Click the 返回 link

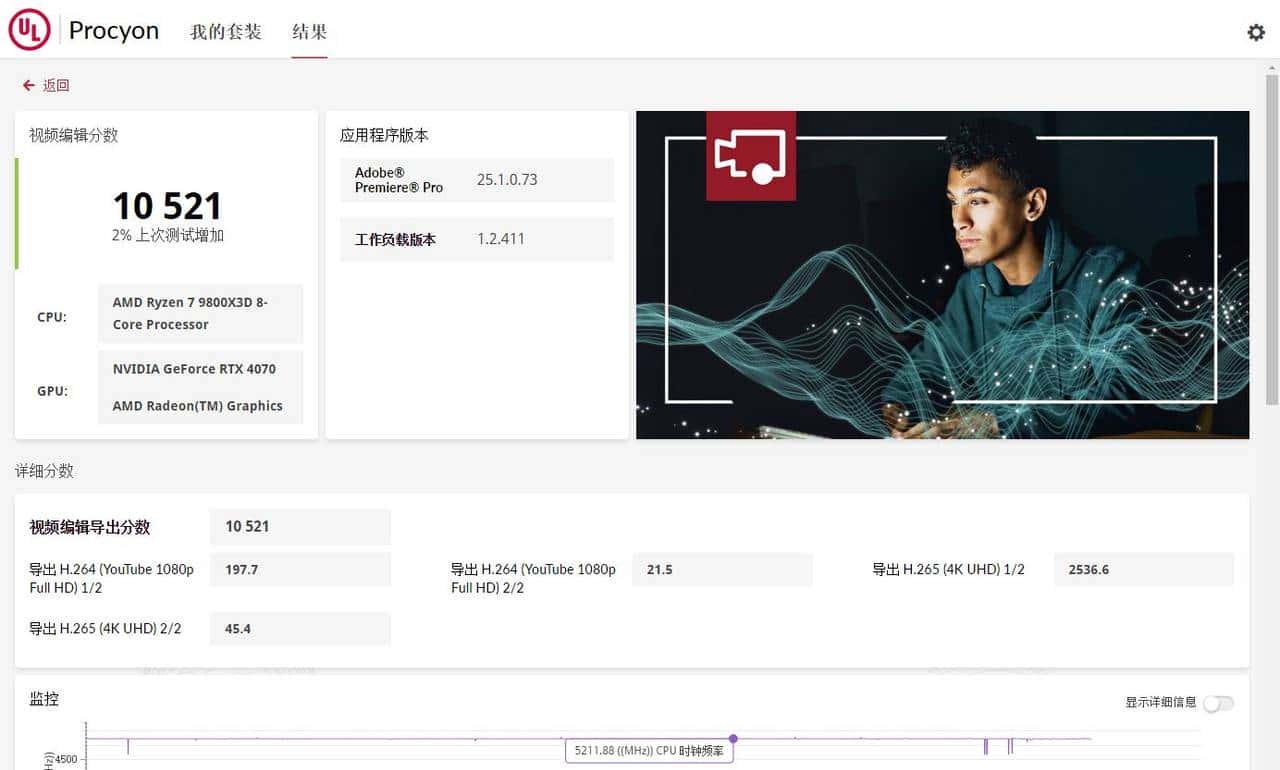(56, 86)
